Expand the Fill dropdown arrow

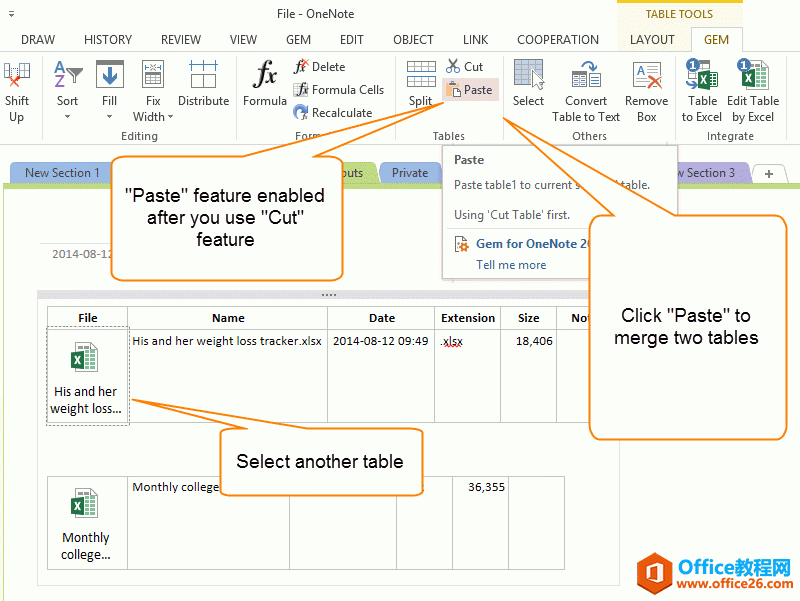tap(109, 117)
